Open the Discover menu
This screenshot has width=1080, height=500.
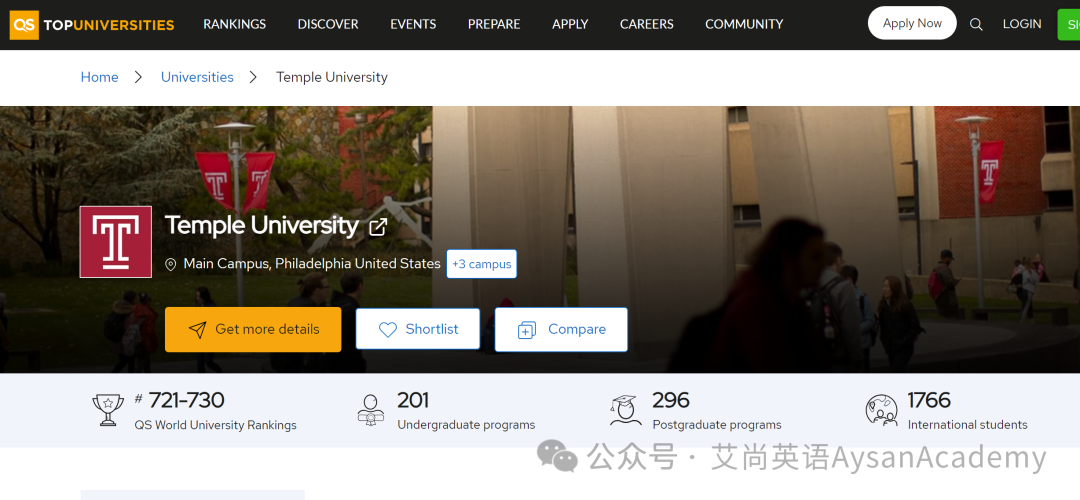(328, 24)
